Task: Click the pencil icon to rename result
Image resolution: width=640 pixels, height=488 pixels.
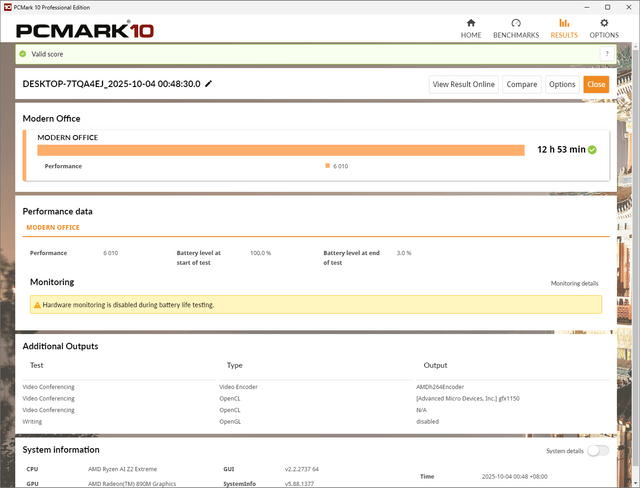Action: [209, 84]
